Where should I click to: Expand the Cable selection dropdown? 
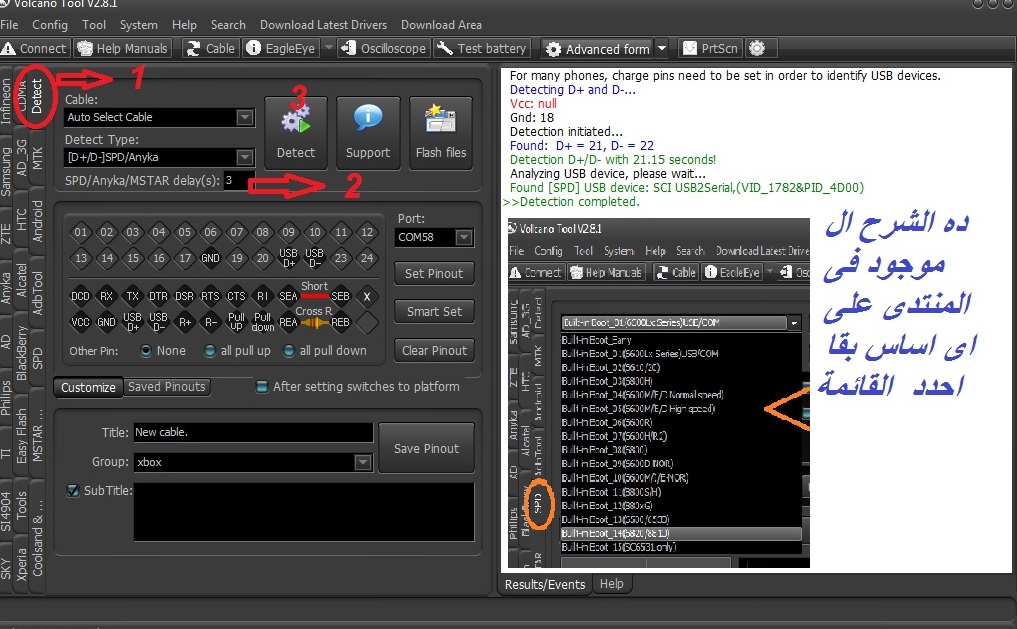245,117
